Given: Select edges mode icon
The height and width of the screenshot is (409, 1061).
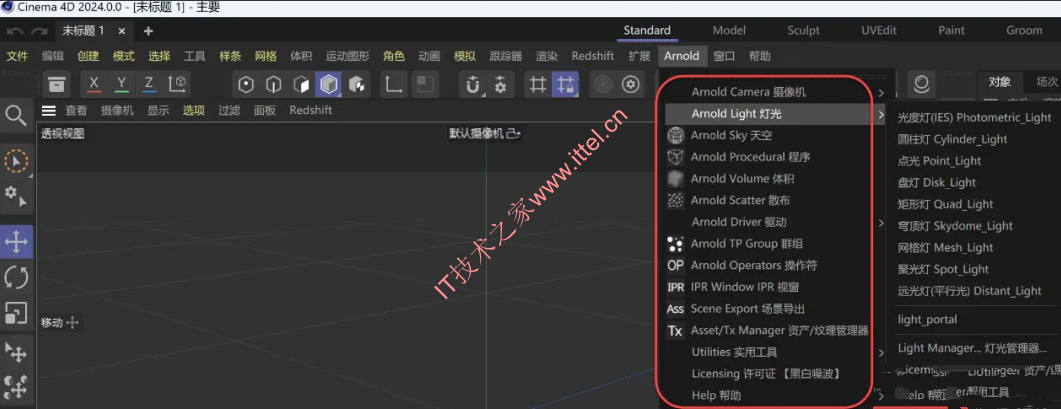Looking at the screenshot, I should tap(273, 85).
